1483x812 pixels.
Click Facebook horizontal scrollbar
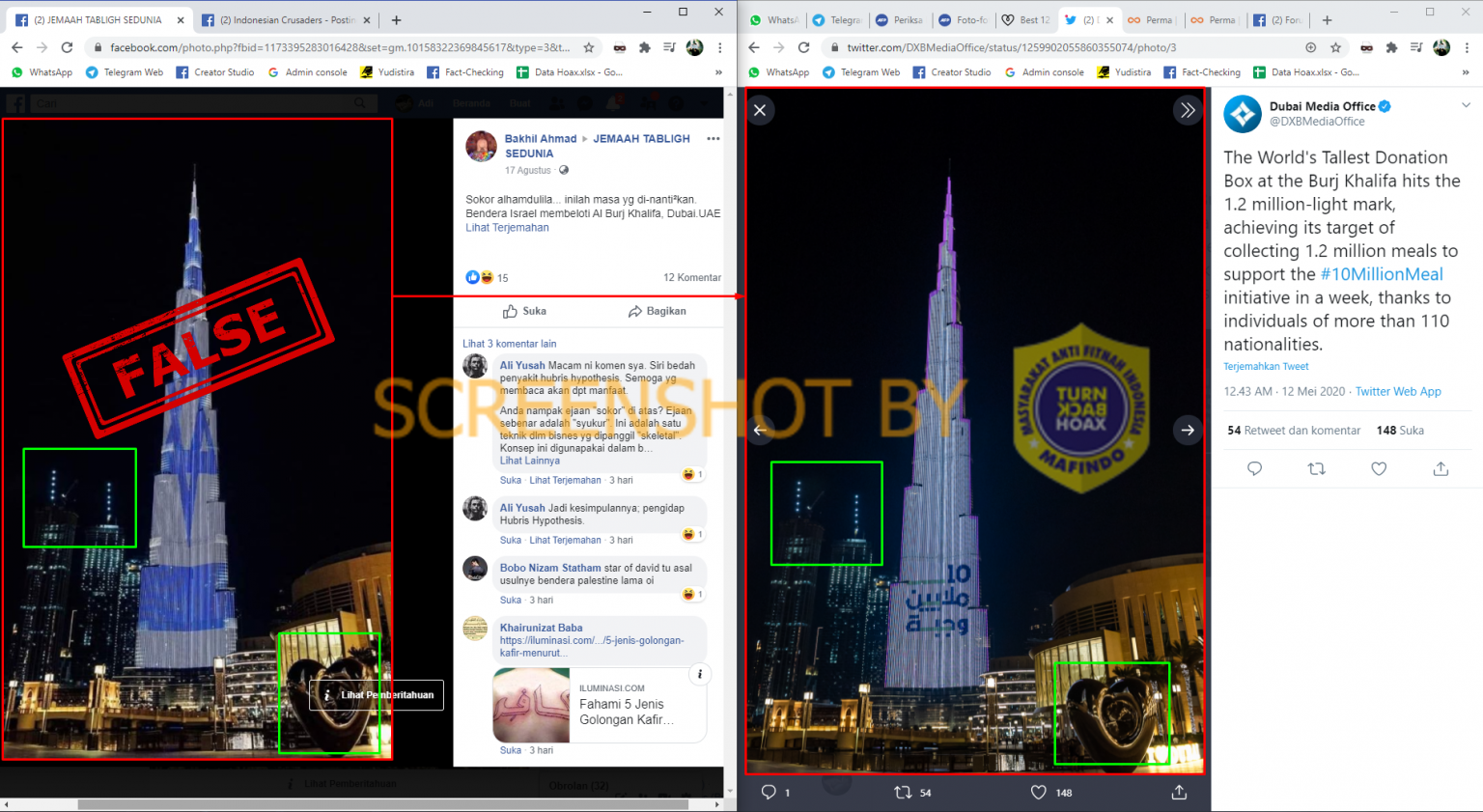382,804
